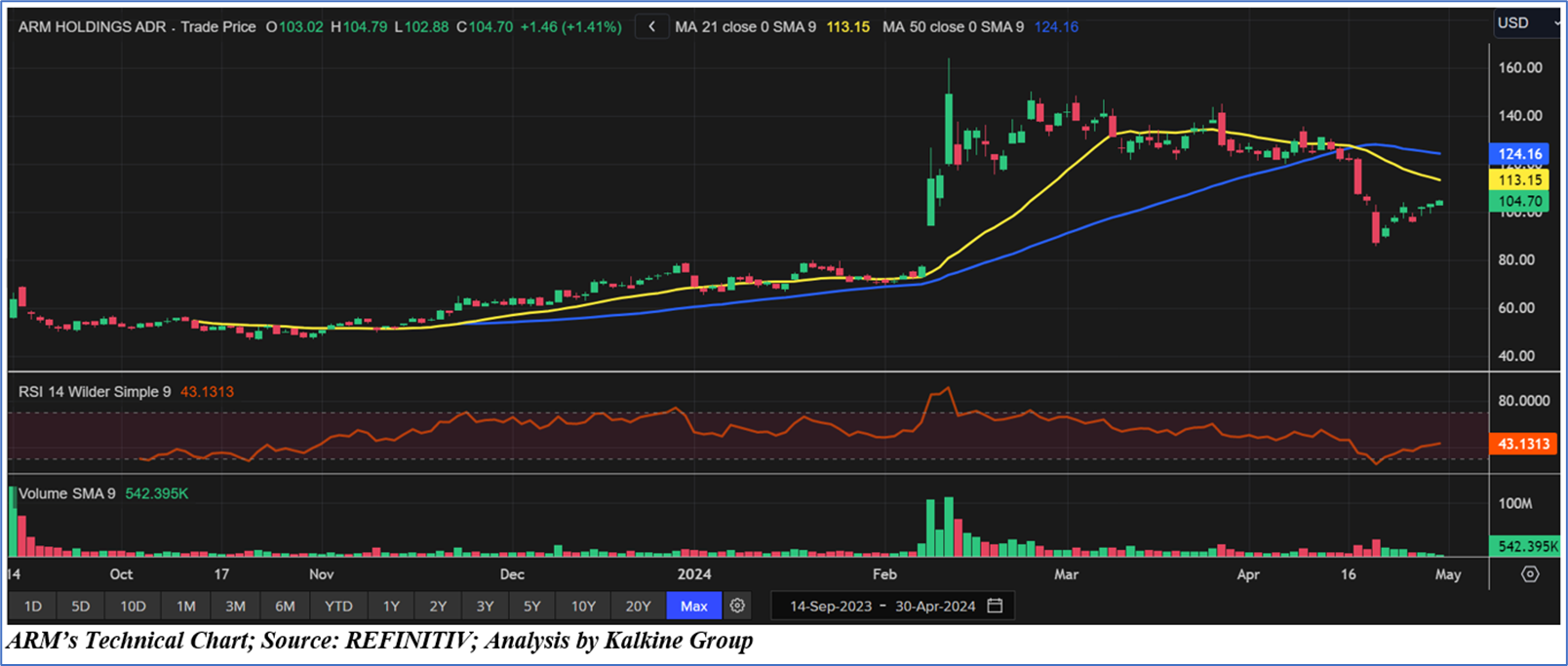The width and height of the screenshot is (1568, 666).
Task: Select the MA 21 close indicator label
Action: pos(746,27)
